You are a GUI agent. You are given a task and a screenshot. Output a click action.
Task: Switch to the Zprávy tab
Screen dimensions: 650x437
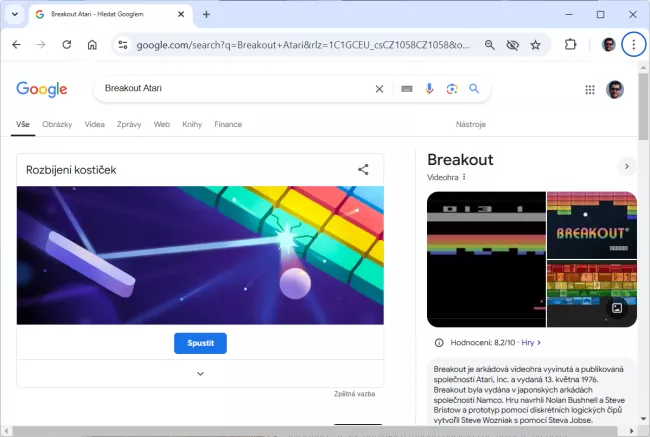[129, 124]
